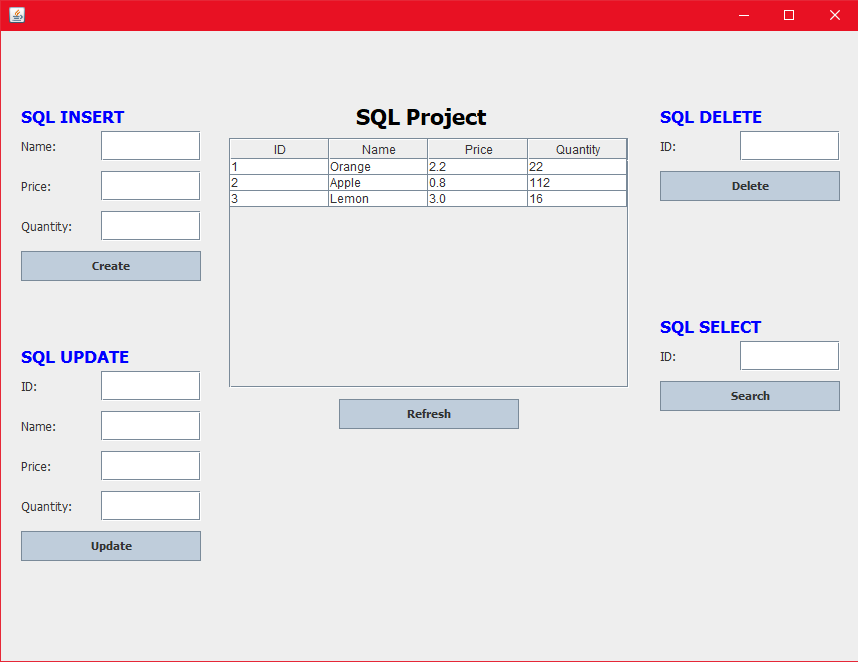The image size is (858, 662).
Task: Focus the Quantity field in SQL UPDATE section
Action: coord(149,505)
